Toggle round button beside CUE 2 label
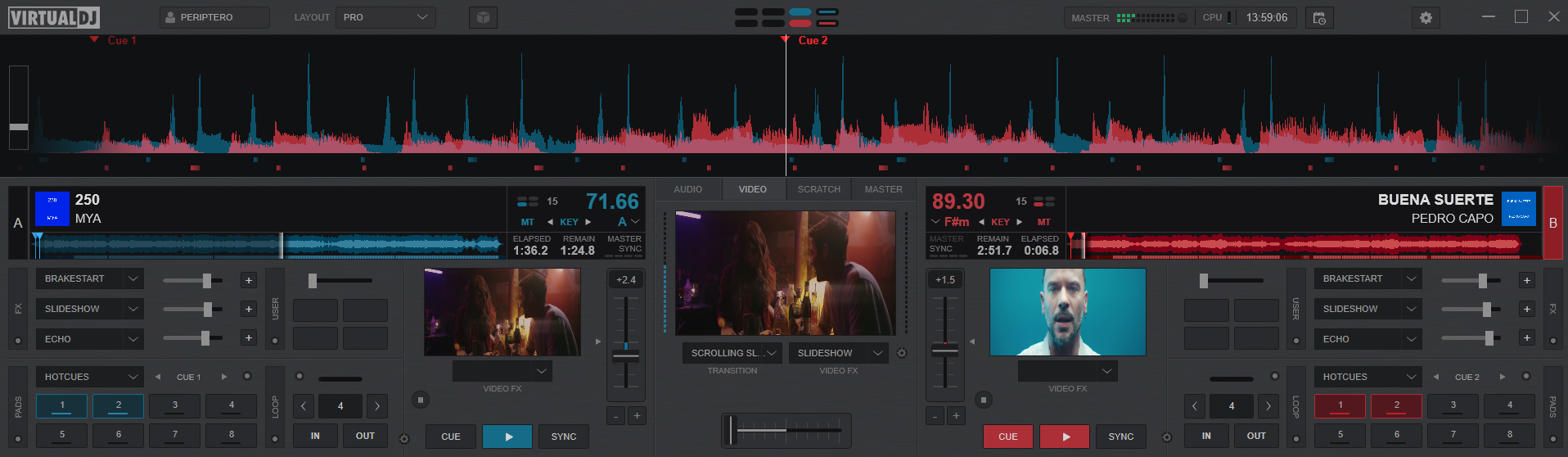This screenshot has width=1568, height=457. tap(1525, 377)
